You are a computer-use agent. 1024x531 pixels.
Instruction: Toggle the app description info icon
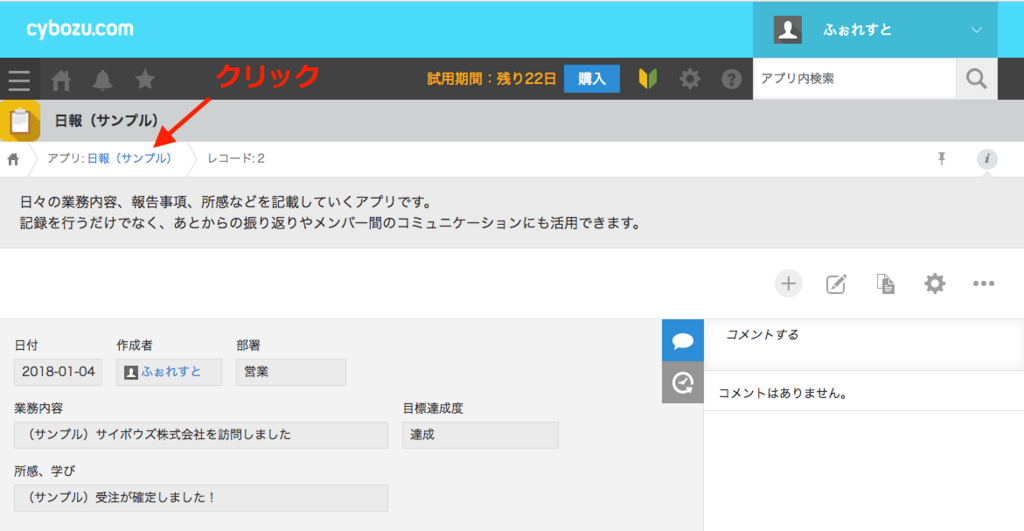[987, 159]
